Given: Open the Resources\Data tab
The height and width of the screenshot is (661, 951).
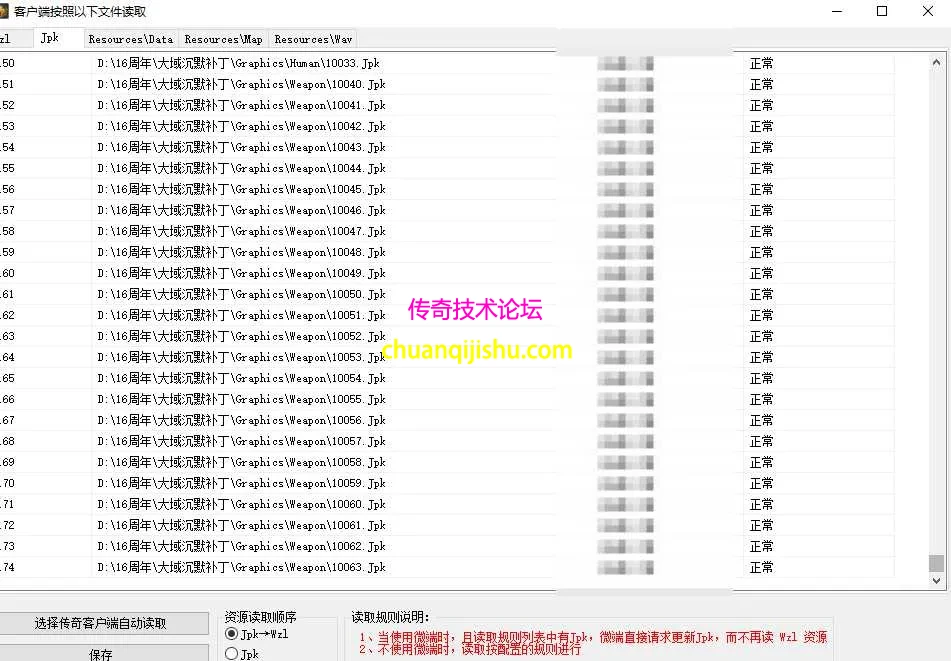Looking at the screenshot, I should pos(130,39).
